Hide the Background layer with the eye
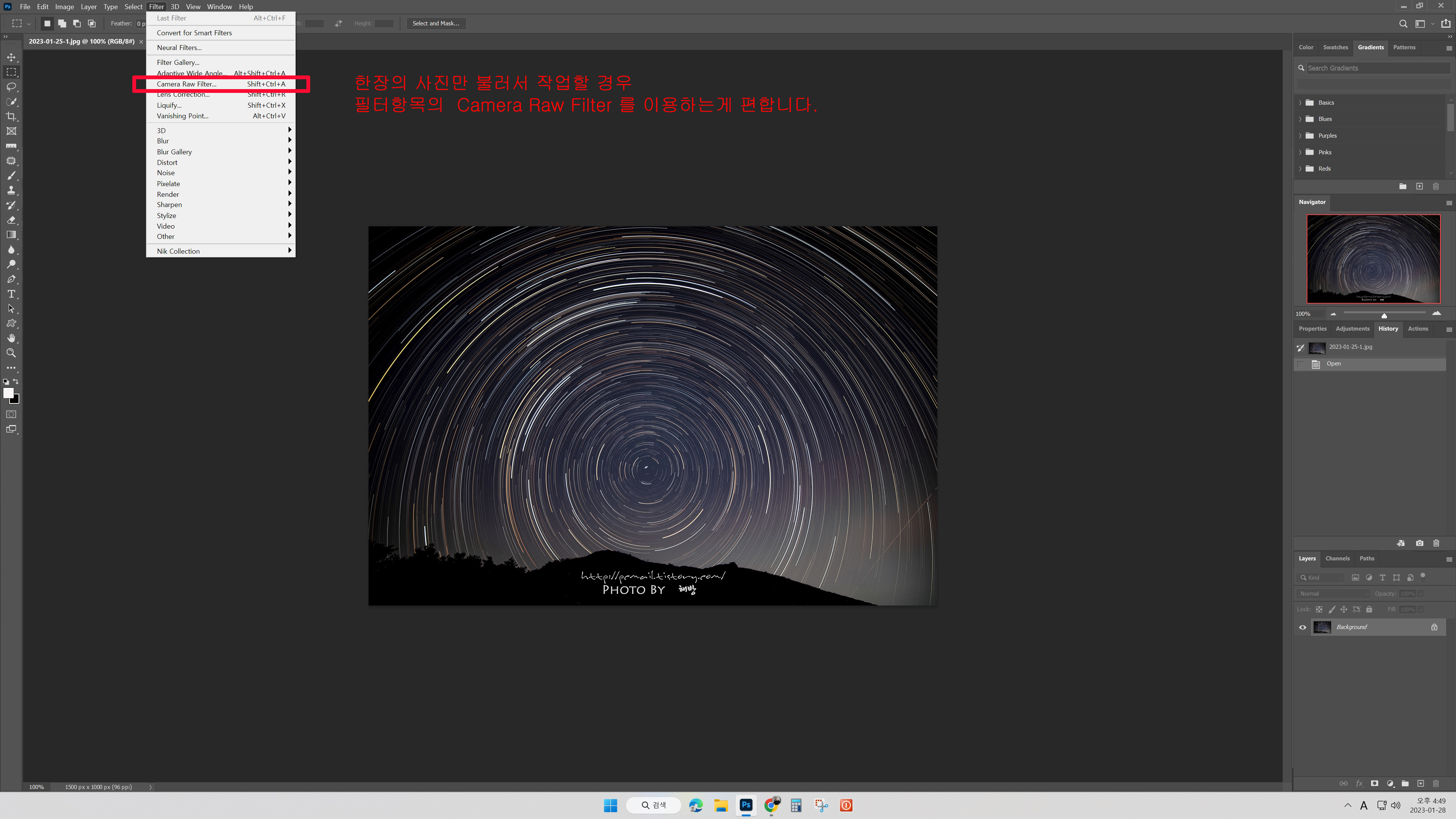This screenshot has height=819, width=1456. tap(1302, 628)
